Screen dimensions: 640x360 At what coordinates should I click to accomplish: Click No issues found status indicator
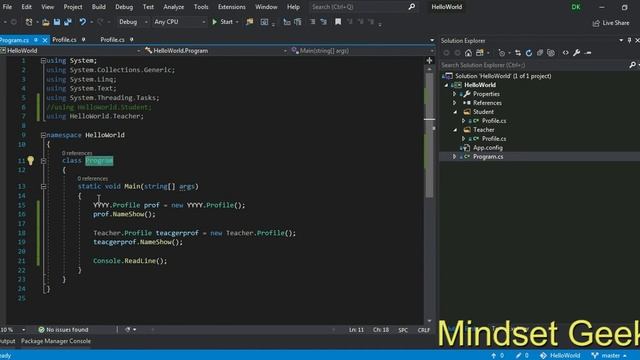[x=63, y=330]
